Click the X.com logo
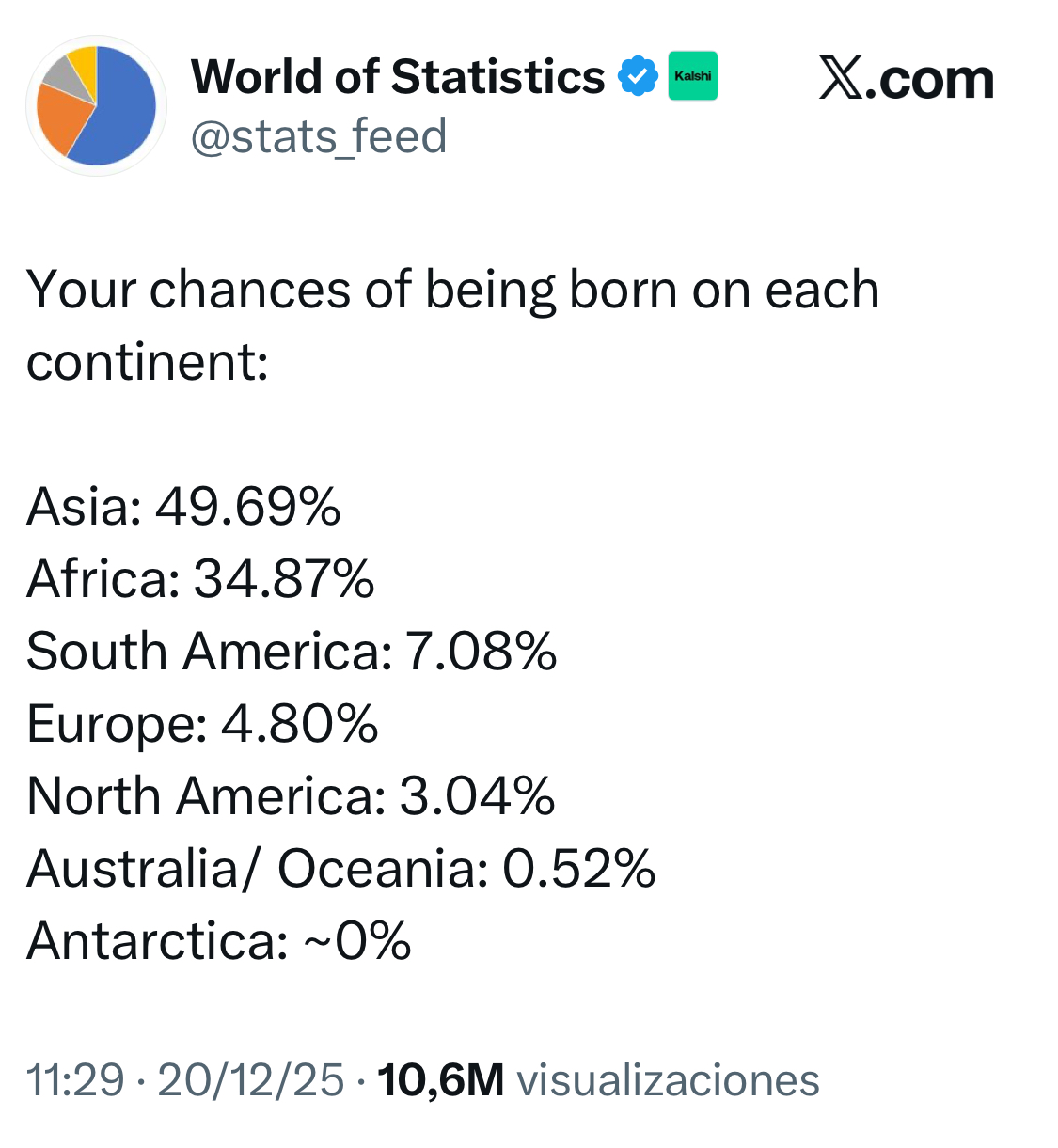 [x=906, y=79]
